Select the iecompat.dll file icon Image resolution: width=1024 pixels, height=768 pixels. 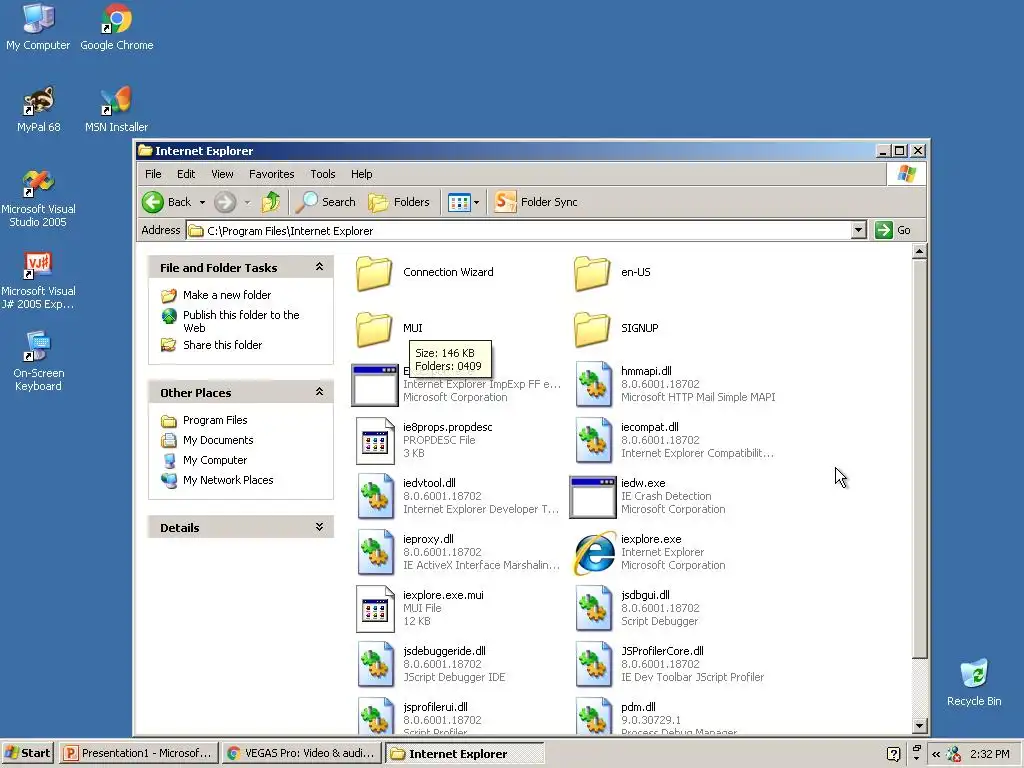pos(593,441)
